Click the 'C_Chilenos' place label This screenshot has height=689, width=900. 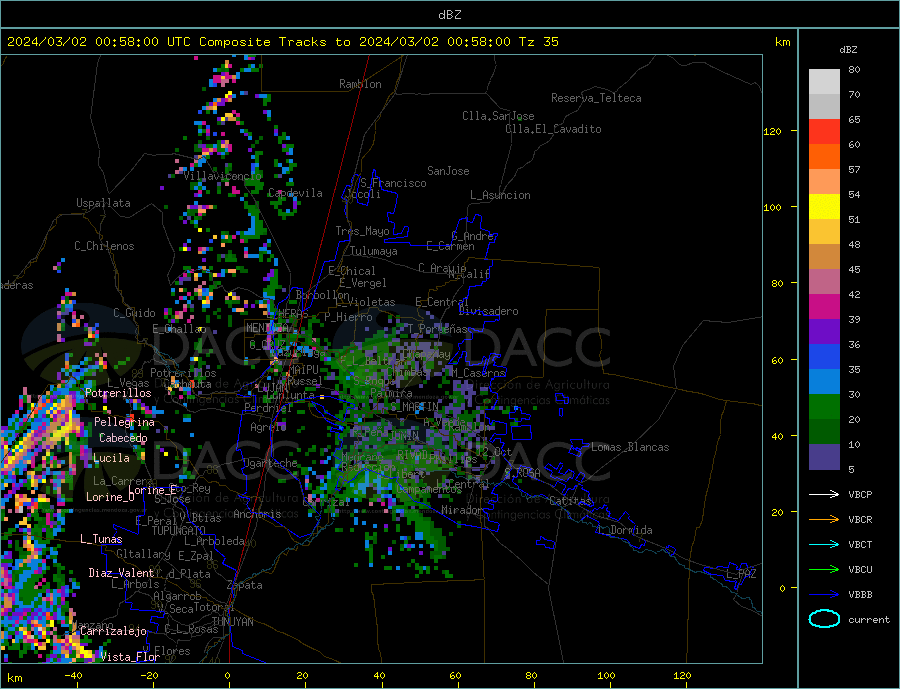coord(104,246)
